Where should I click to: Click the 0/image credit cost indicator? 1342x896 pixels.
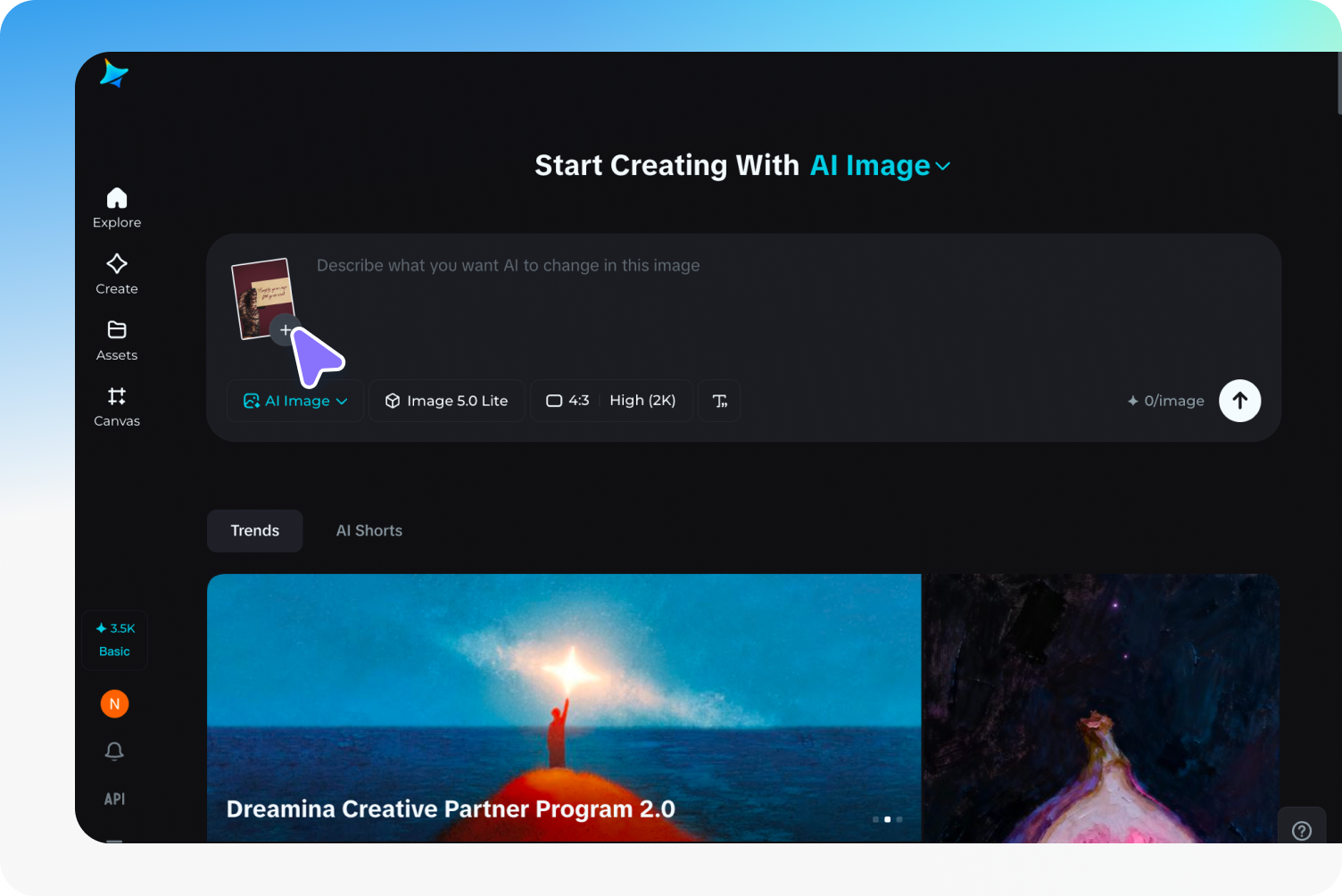coord(1165,401)
